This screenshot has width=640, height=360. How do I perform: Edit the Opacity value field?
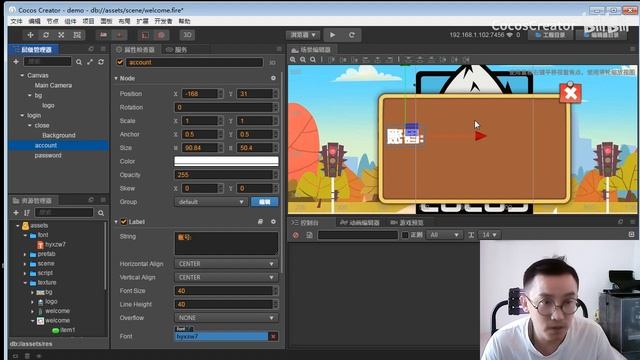(x=223, y=175)
